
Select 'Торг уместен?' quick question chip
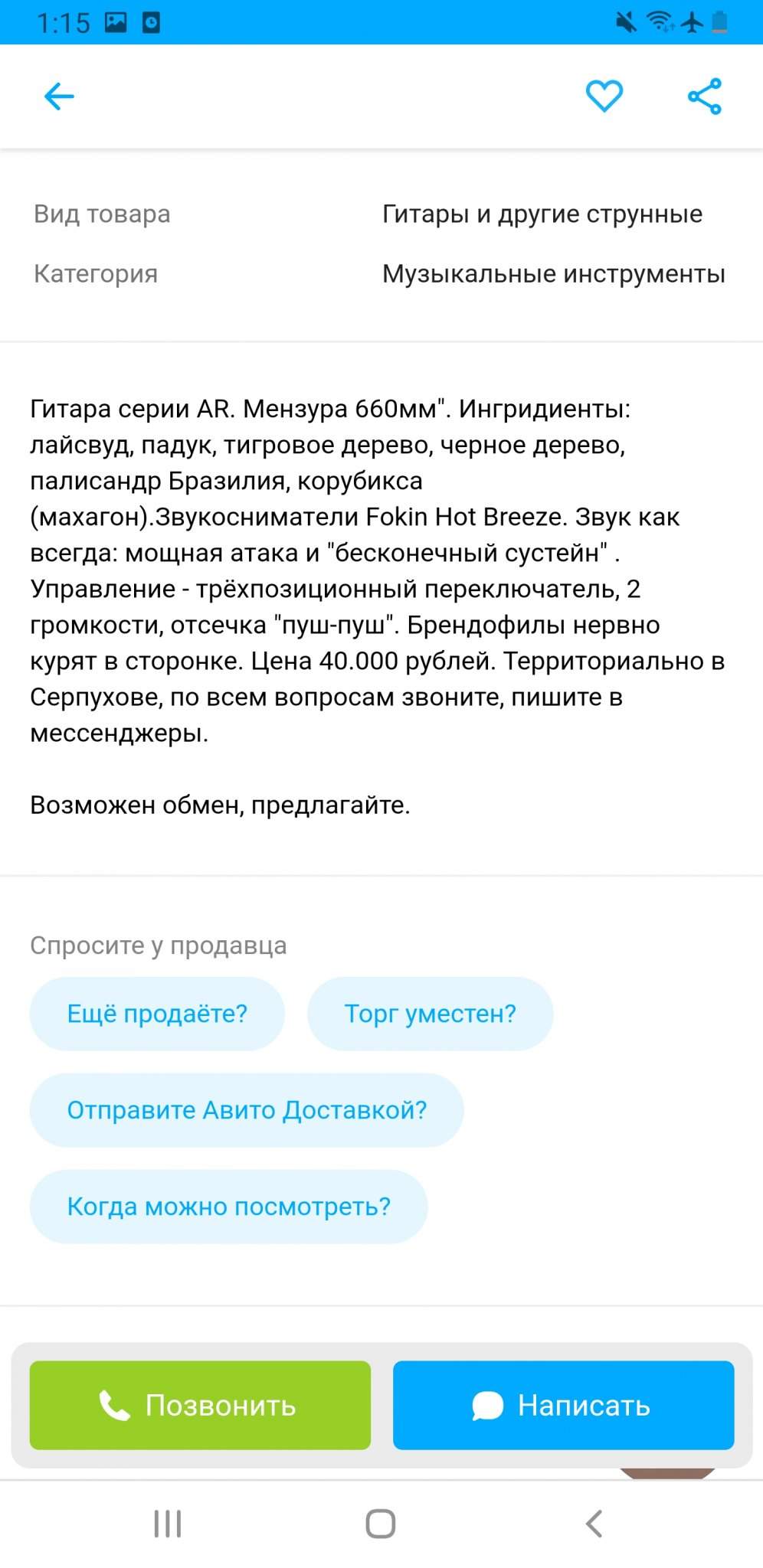pyautogui.click(x=431, y=1014)
